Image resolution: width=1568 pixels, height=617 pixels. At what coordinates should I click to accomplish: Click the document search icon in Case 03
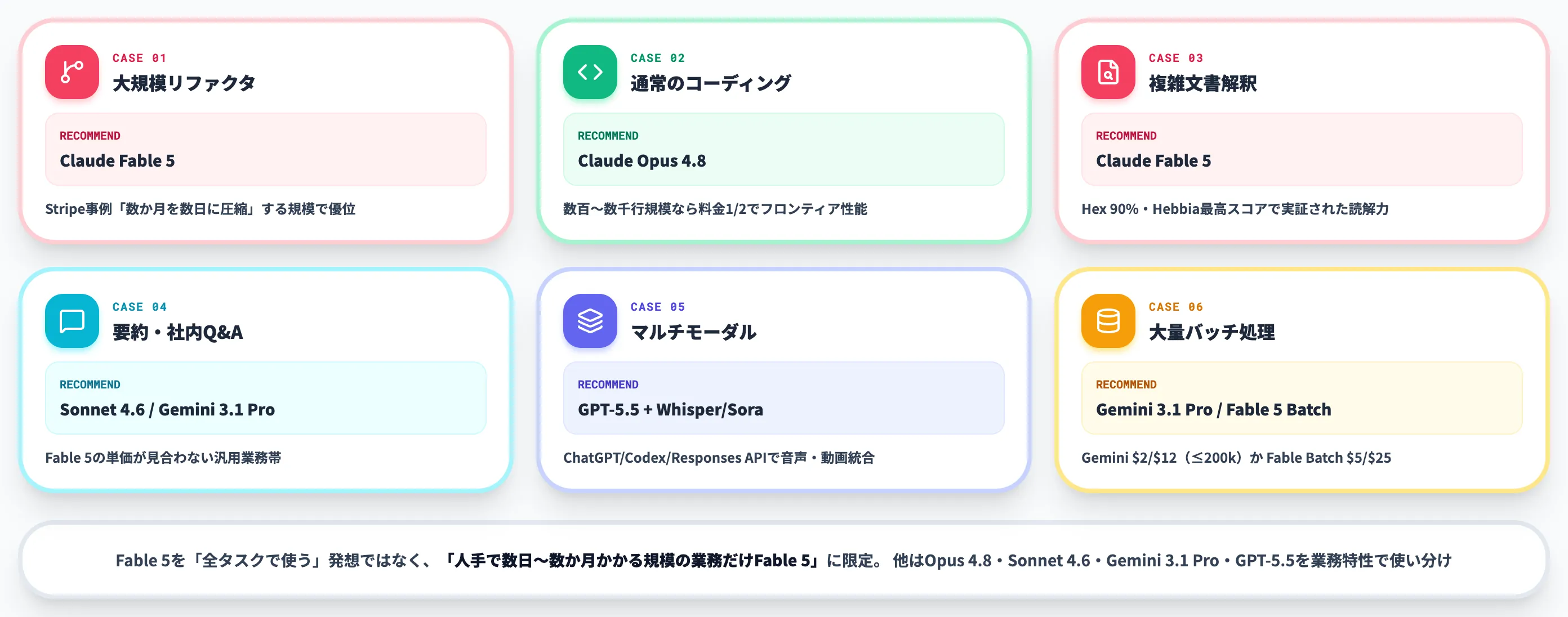(1108, 72)
